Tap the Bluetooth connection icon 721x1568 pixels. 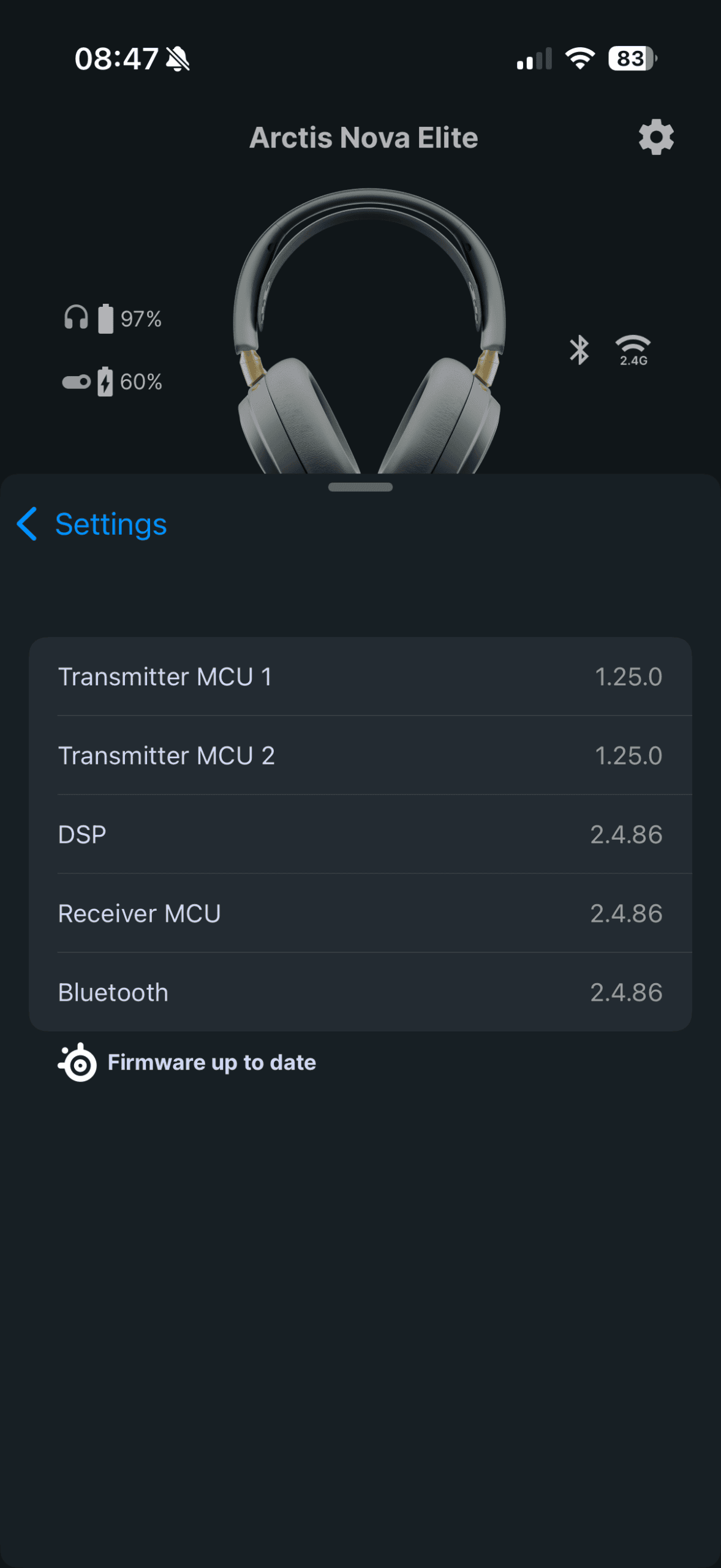point(579,350)
